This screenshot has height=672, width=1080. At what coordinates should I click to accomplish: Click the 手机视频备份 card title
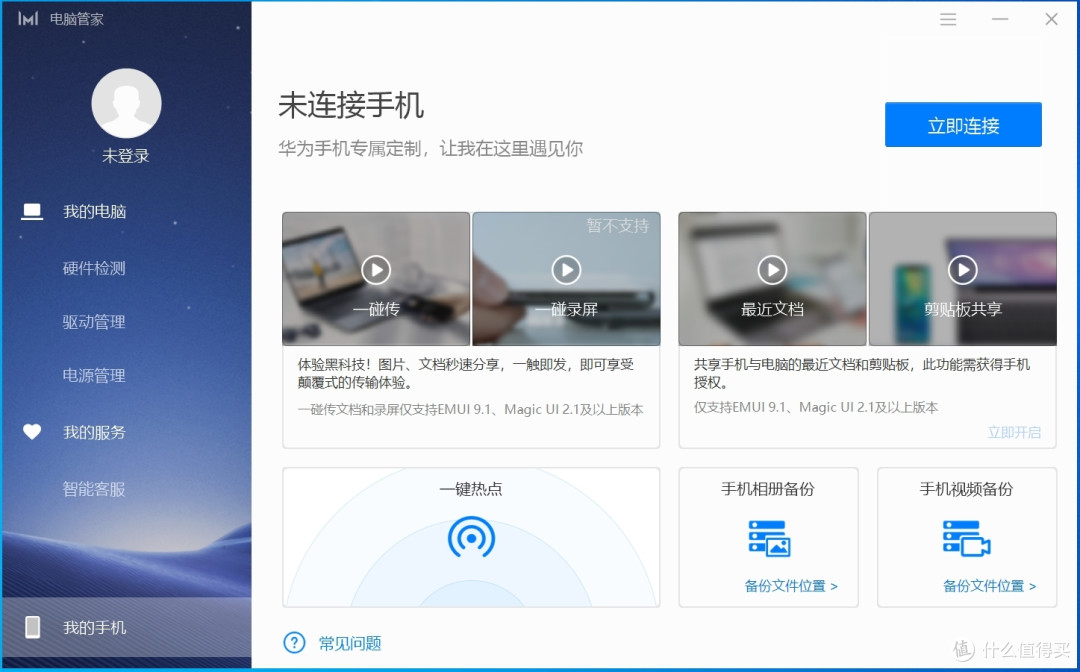(x=966, y=489)
